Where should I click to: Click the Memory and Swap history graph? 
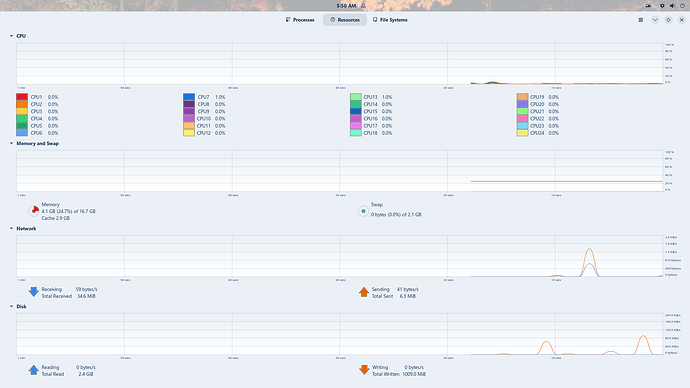pos(340,171)
